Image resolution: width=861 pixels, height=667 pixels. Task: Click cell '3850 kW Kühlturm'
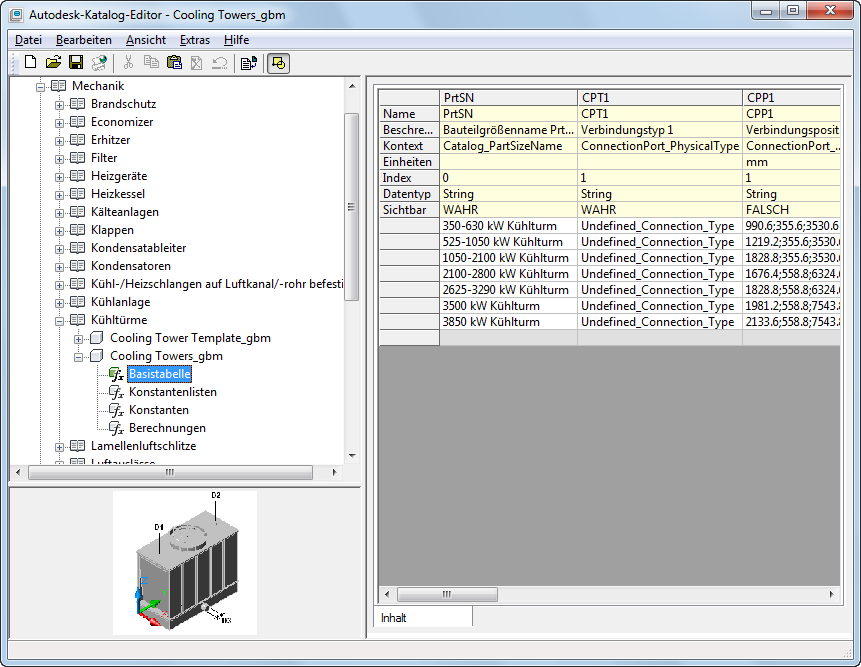(x=508, y=322)
